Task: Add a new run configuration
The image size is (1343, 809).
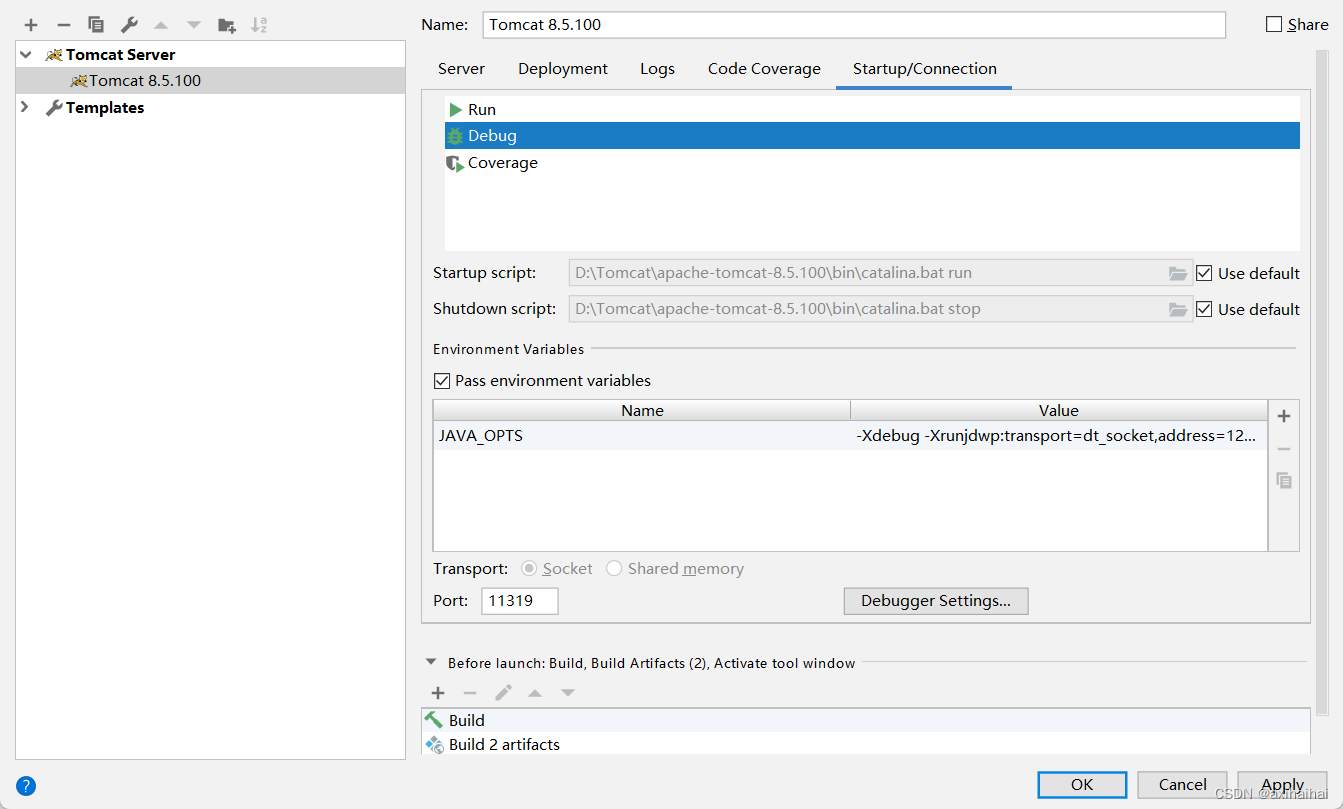Action: coord(31,25)
